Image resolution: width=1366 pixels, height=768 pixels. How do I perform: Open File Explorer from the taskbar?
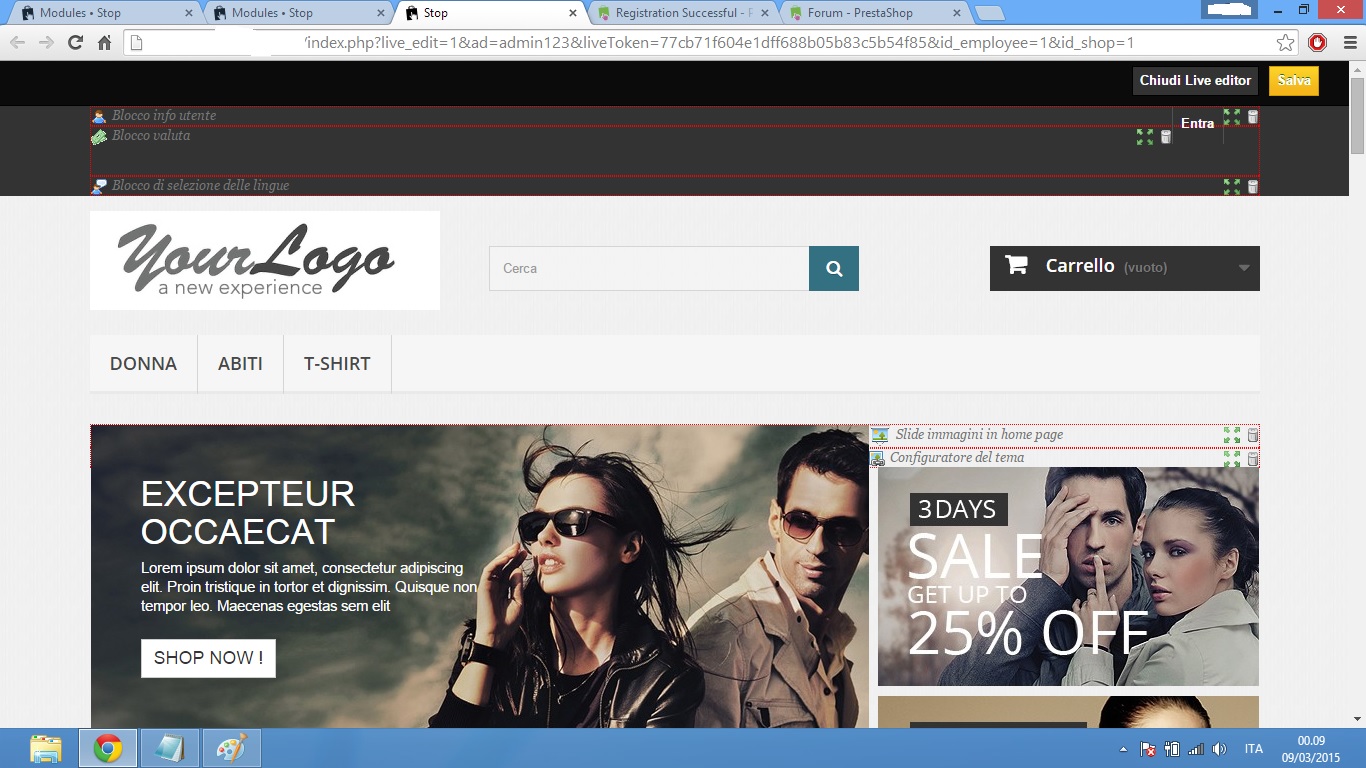point(46,748)
